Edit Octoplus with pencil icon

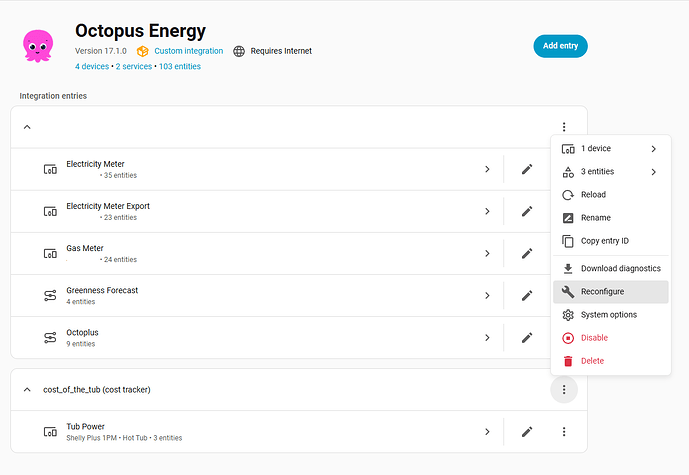[x=527, y=338]
